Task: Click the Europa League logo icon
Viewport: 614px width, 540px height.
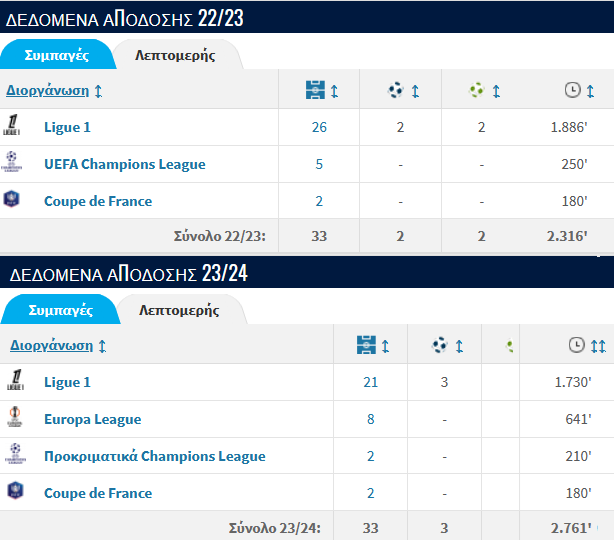Action: pyautogui.click(x=15, y=417)
